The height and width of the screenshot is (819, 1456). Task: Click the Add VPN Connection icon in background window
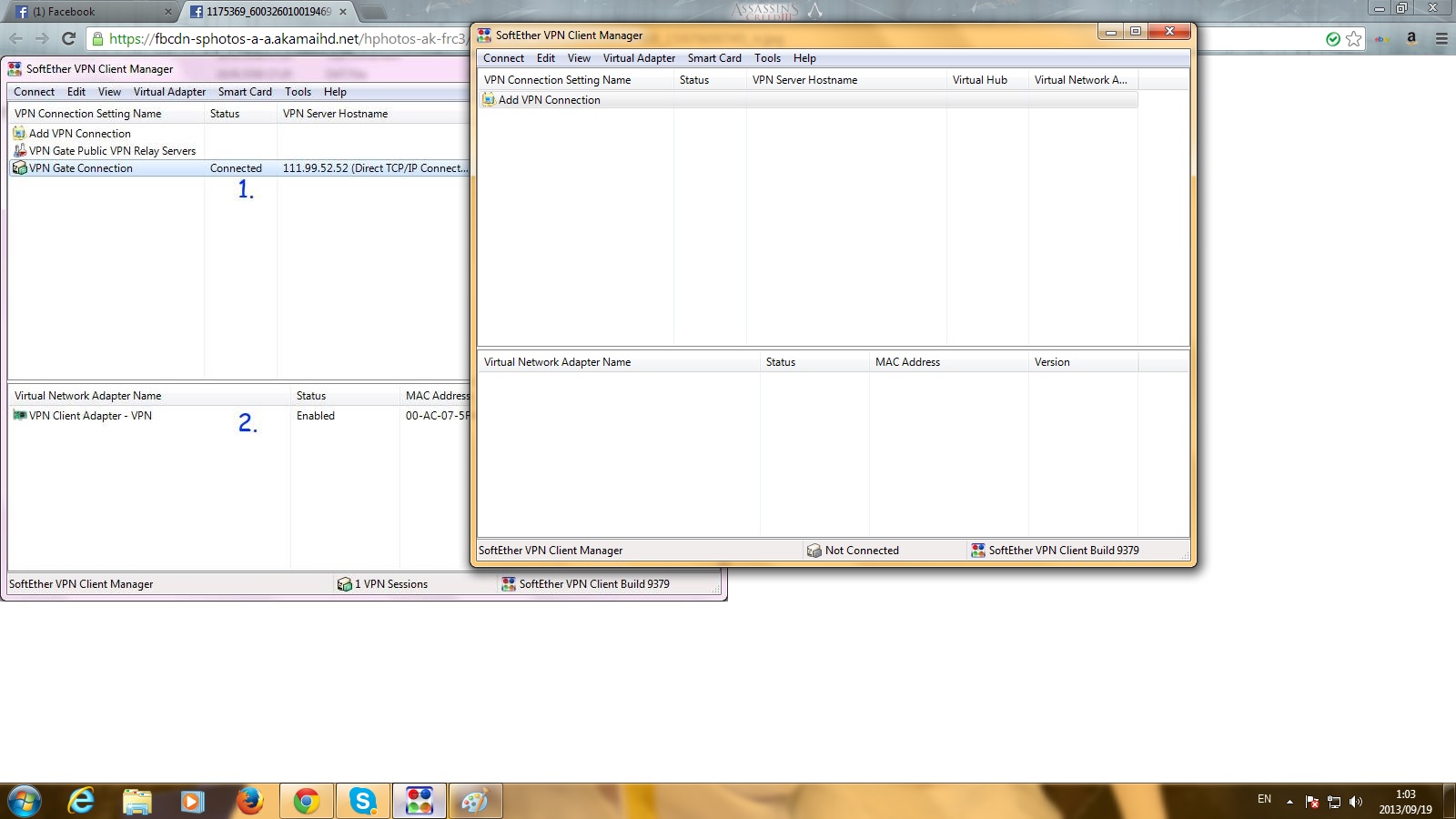pyautogui.click(x=19, y=134)
